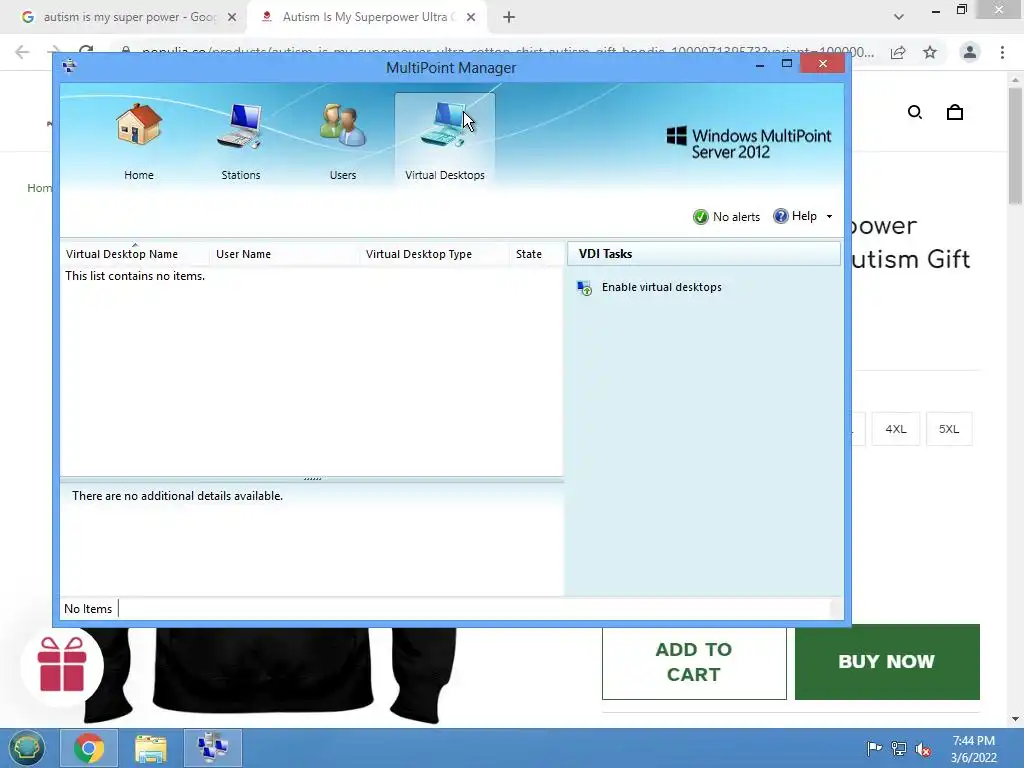The image size is (1024, 768).
Task: Open Action Center flag tray icon
Action: [x=874, y=748]
